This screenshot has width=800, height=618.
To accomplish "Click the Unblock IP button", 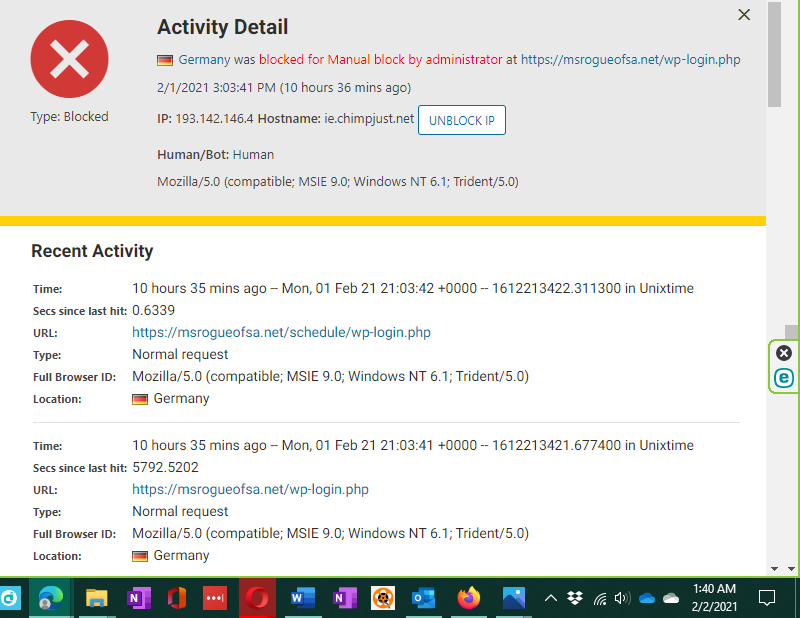I will click(x=461, y=120).
